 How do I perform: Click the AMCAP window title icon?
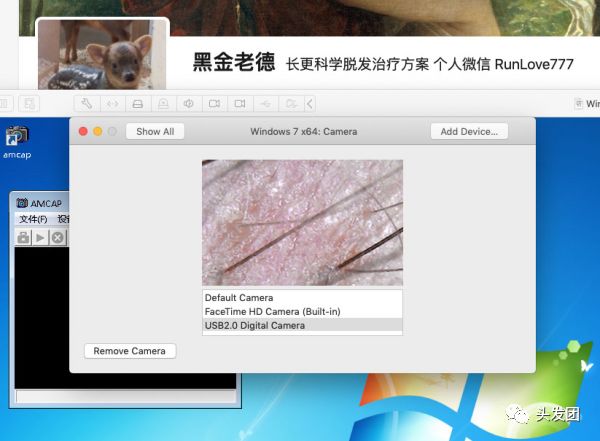(x=22, y=203)
